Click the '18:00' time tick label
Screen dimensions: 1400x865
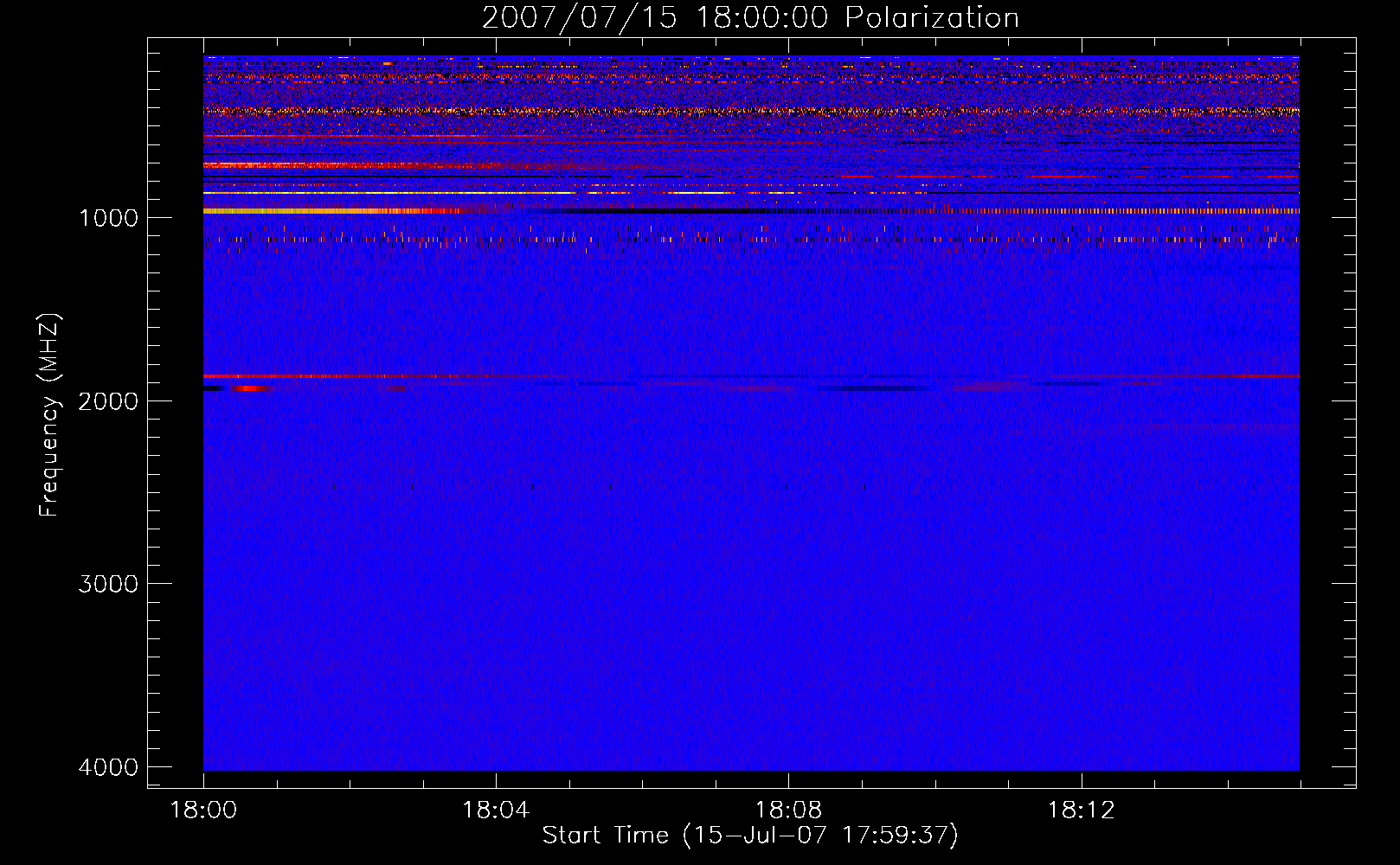203,811
